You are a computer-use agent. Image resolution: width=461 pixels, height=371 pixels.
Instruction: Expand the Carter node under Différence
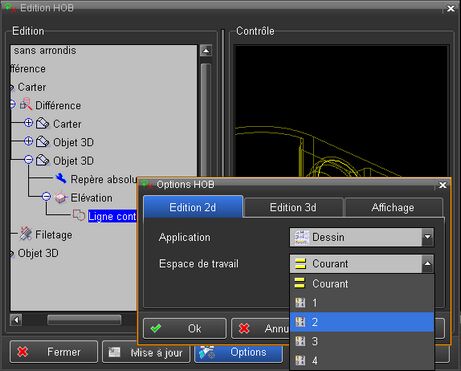[x=28, y=123]
